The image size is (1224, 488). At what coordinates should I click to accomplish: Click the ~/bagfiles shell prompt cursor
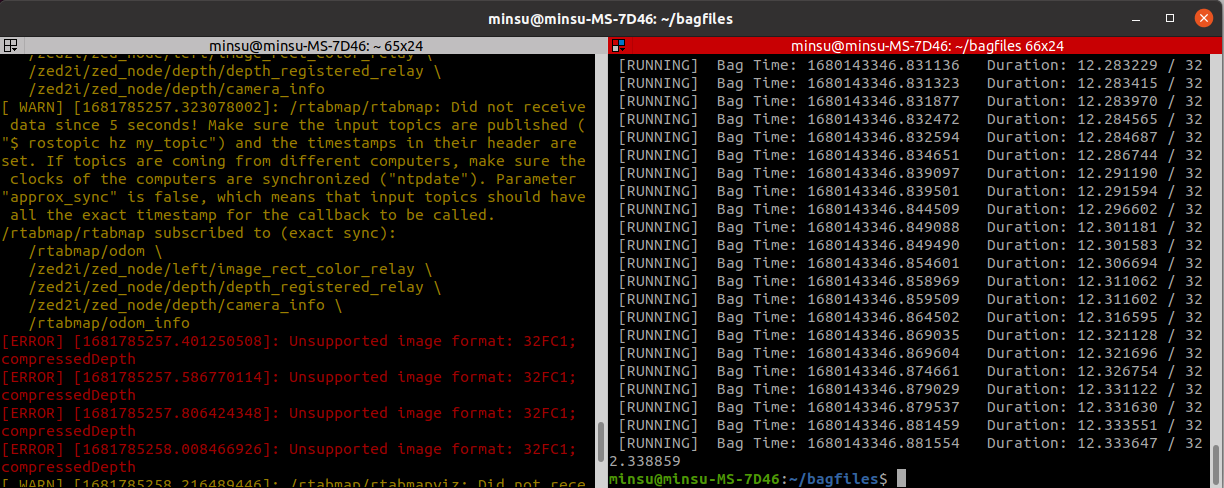[x=901, y=479]
